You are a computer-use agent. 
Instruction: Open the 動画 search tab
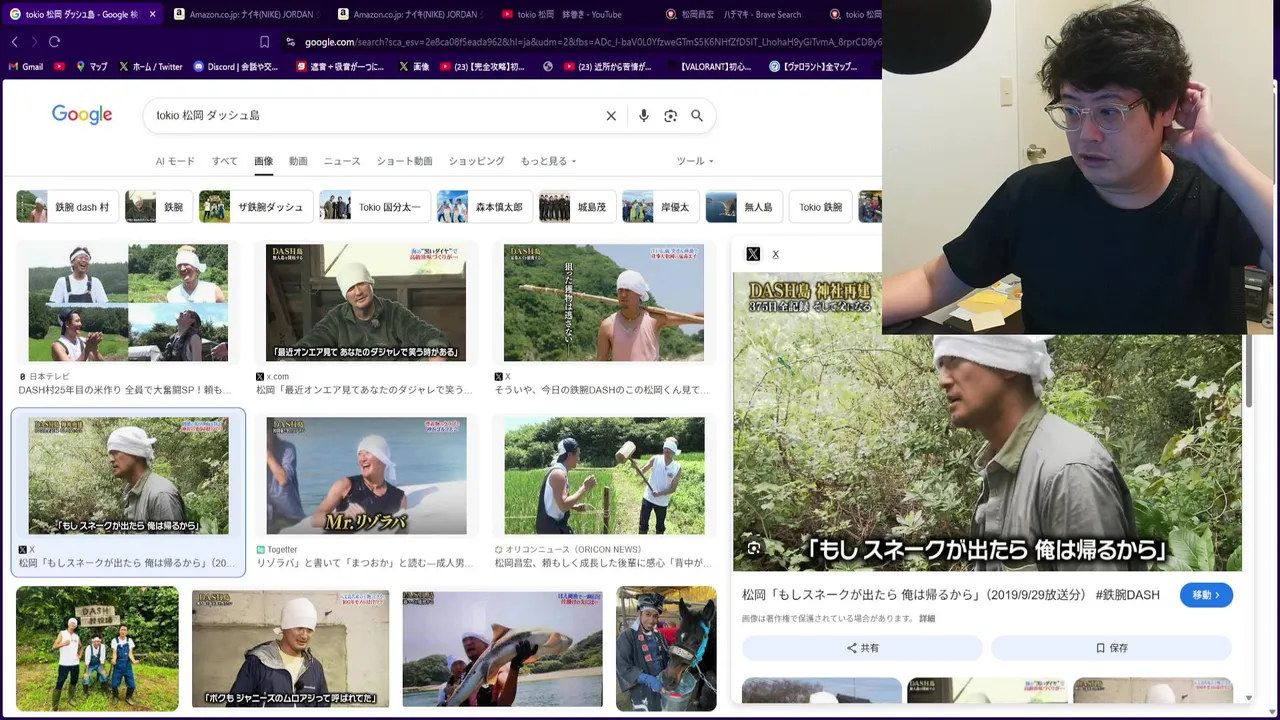click(x=298, y=161)
